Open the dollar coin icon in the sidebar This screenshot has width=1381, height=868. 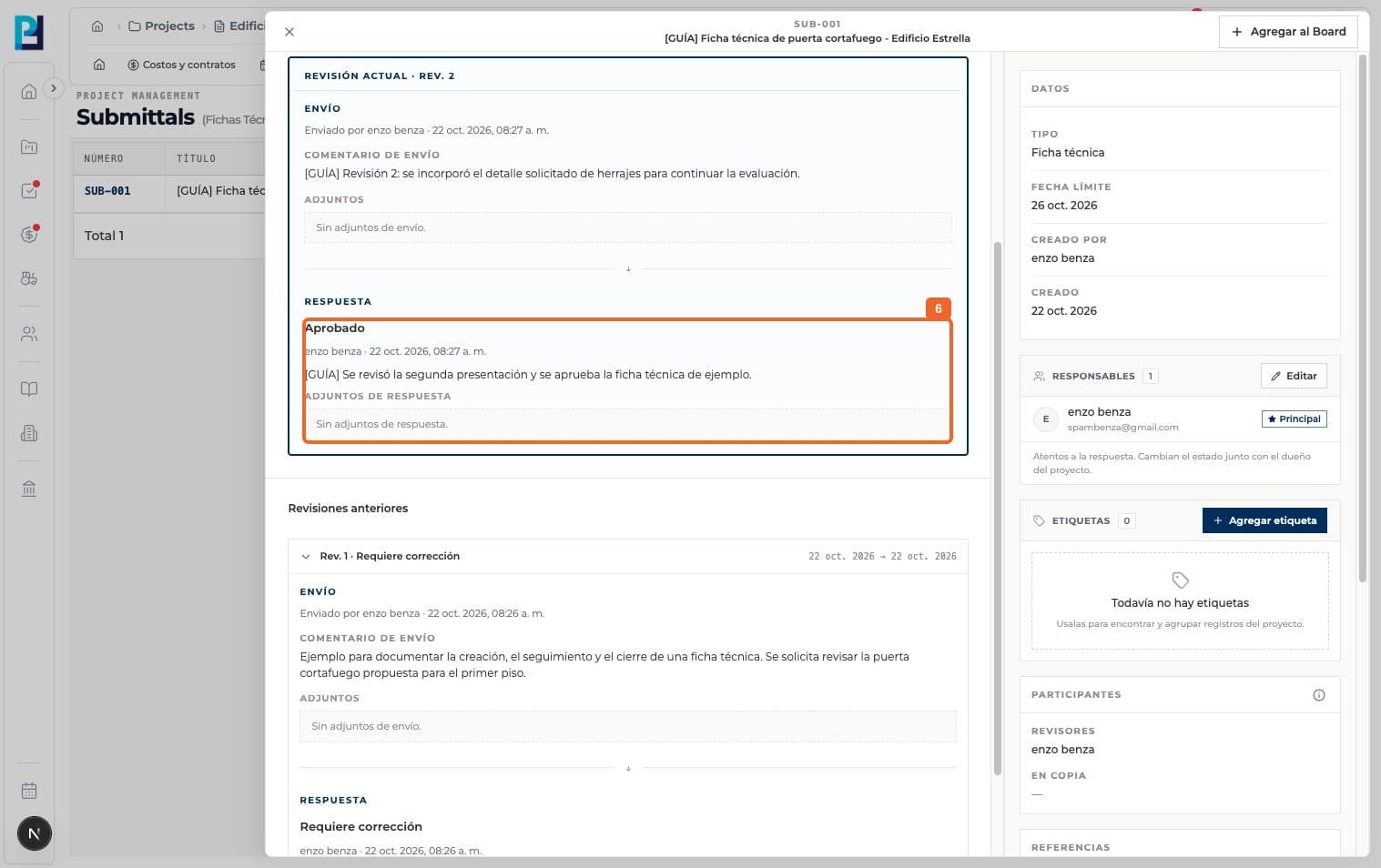pos(29,235)
